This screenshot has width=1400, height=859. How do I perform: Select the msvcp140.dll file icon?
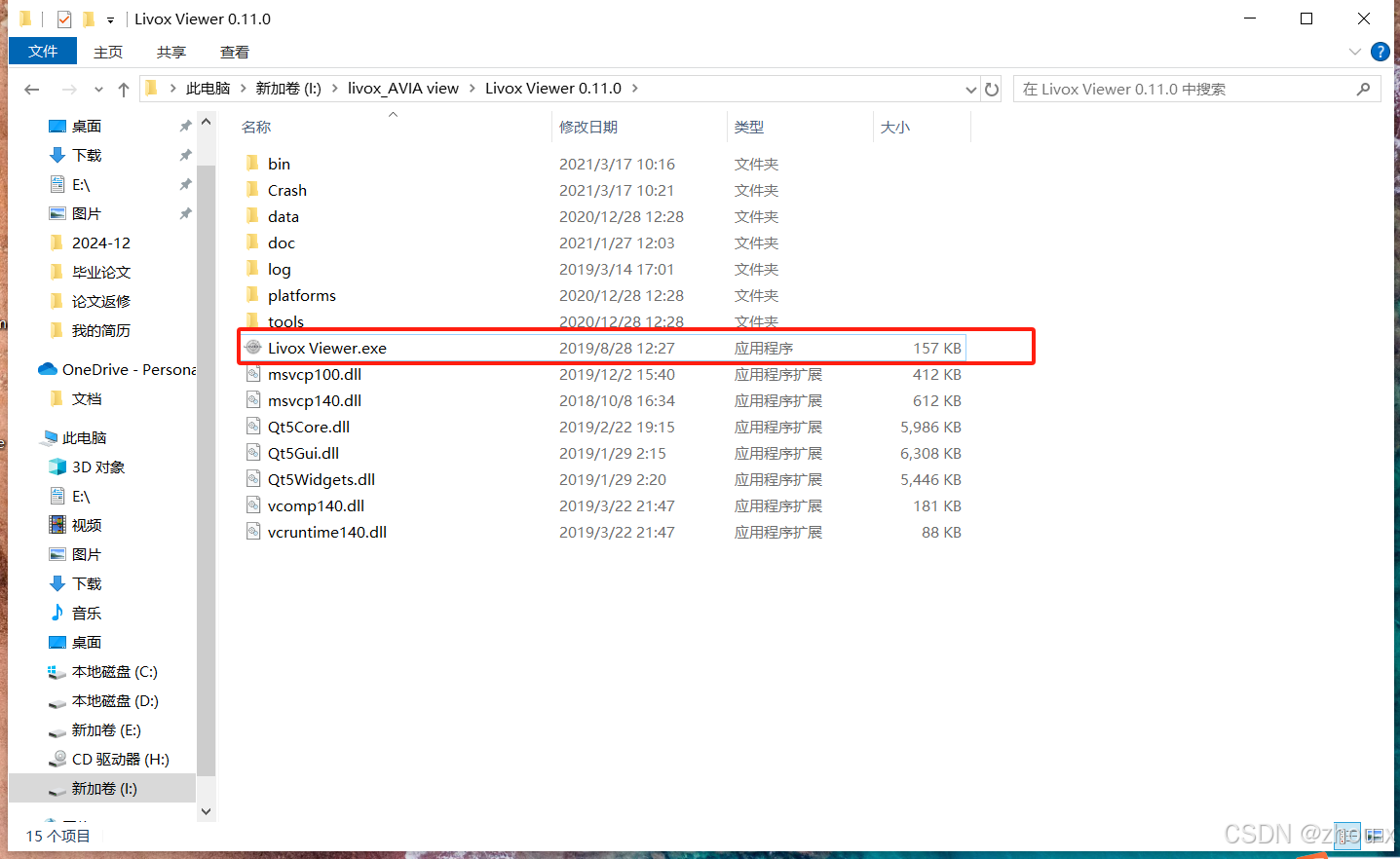253,400
